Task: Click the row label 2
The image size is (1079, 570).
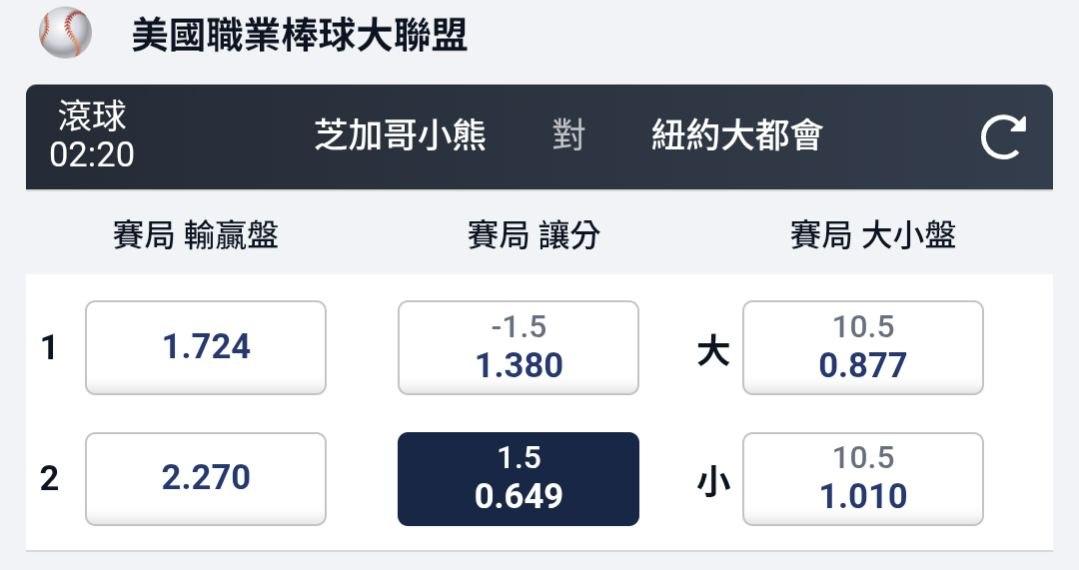Action: [49, 479]
